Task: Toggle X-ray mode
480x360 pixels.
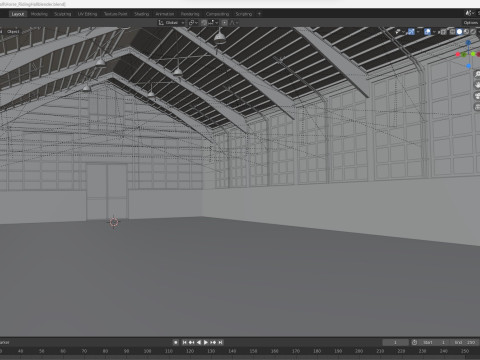Action: point(443,32)
